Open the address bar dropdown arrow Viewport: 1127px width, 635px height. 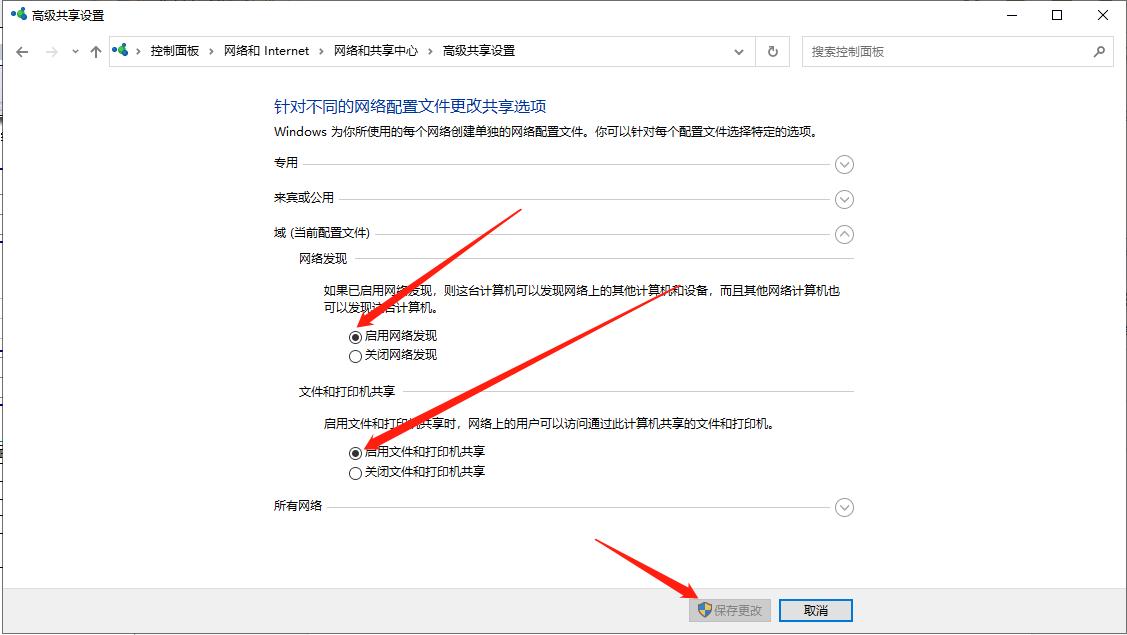click(x=739, y=51)
